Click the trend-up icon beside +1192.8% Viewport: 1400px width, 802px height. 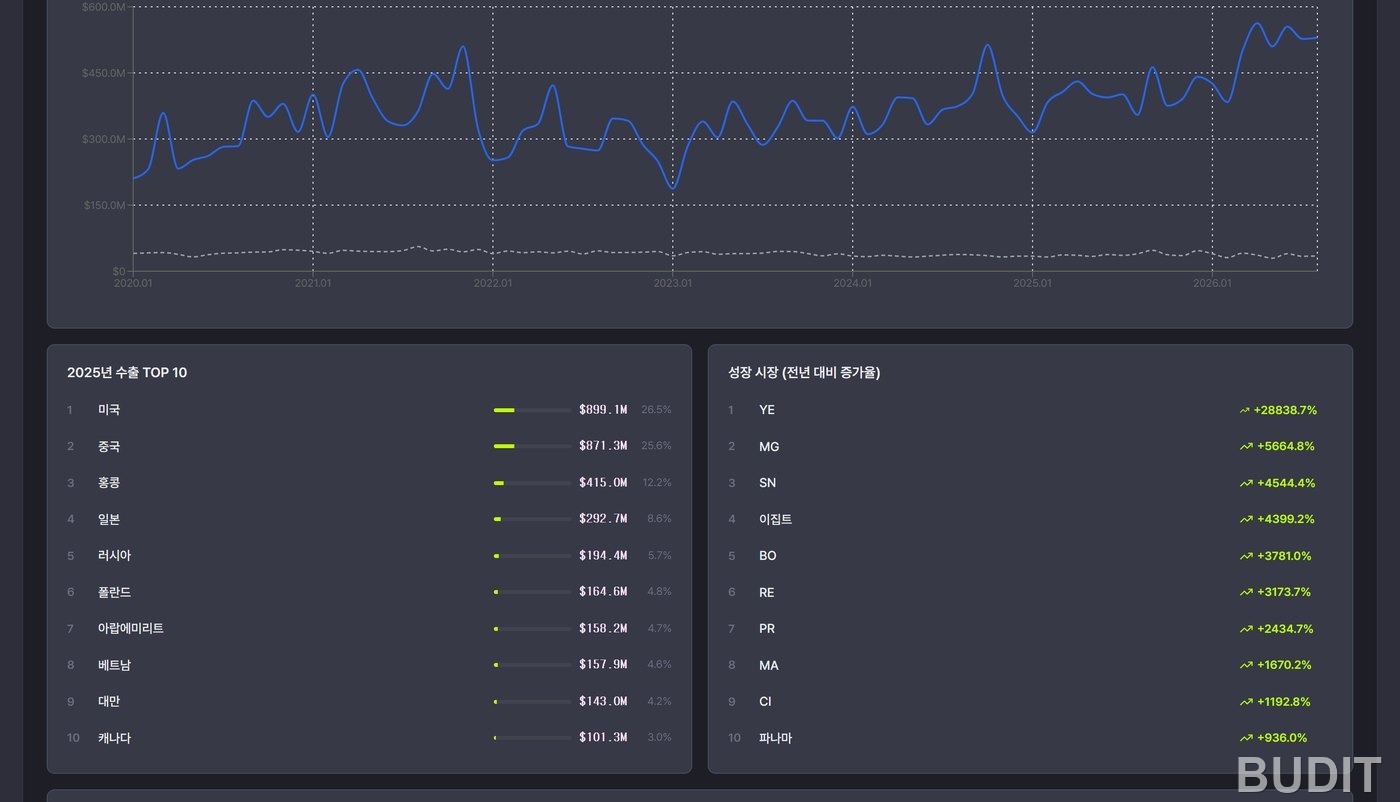[1246, 702]
